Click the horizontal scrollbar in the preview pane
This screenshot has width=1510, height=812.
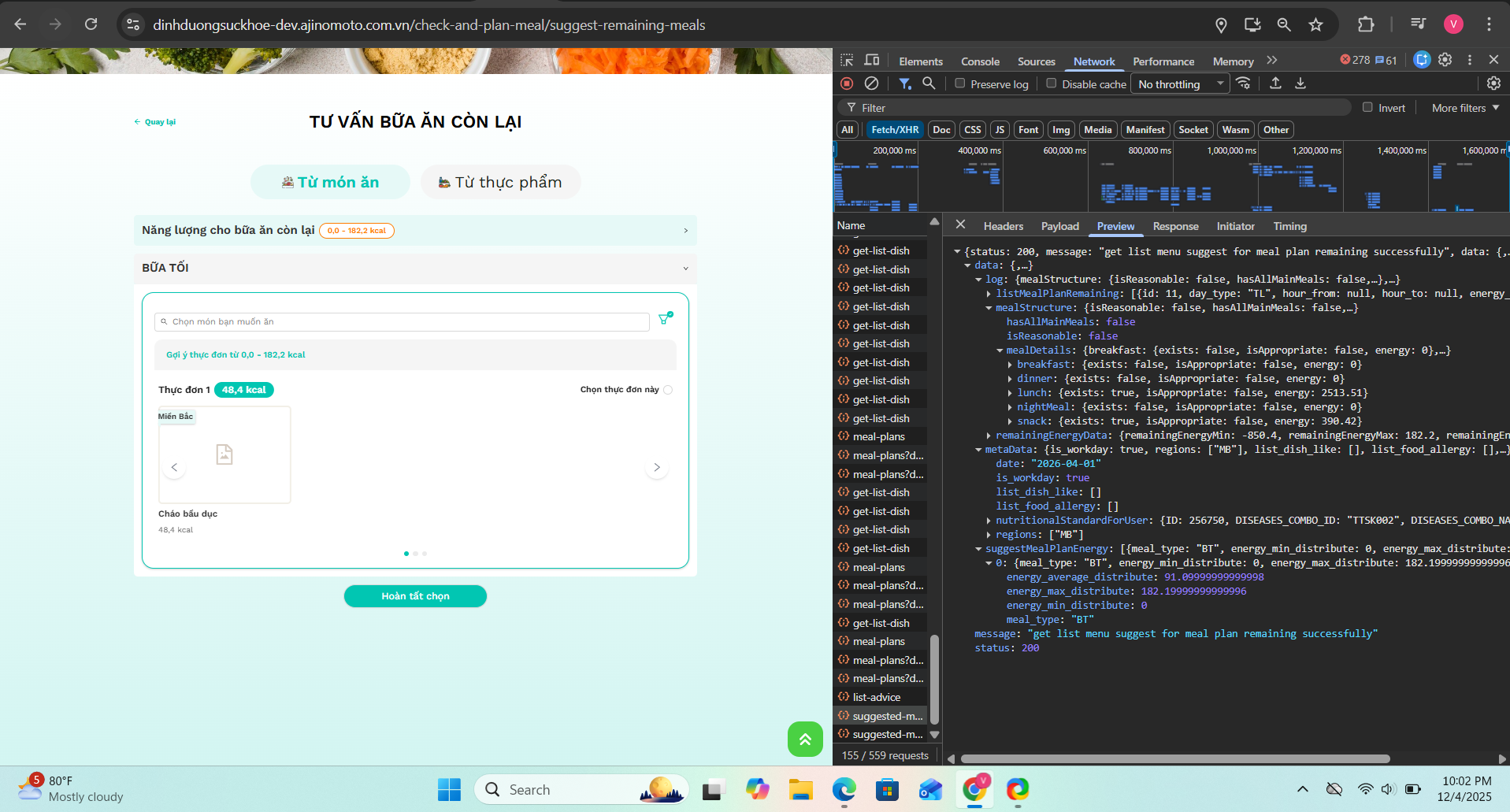(1174, 759)
